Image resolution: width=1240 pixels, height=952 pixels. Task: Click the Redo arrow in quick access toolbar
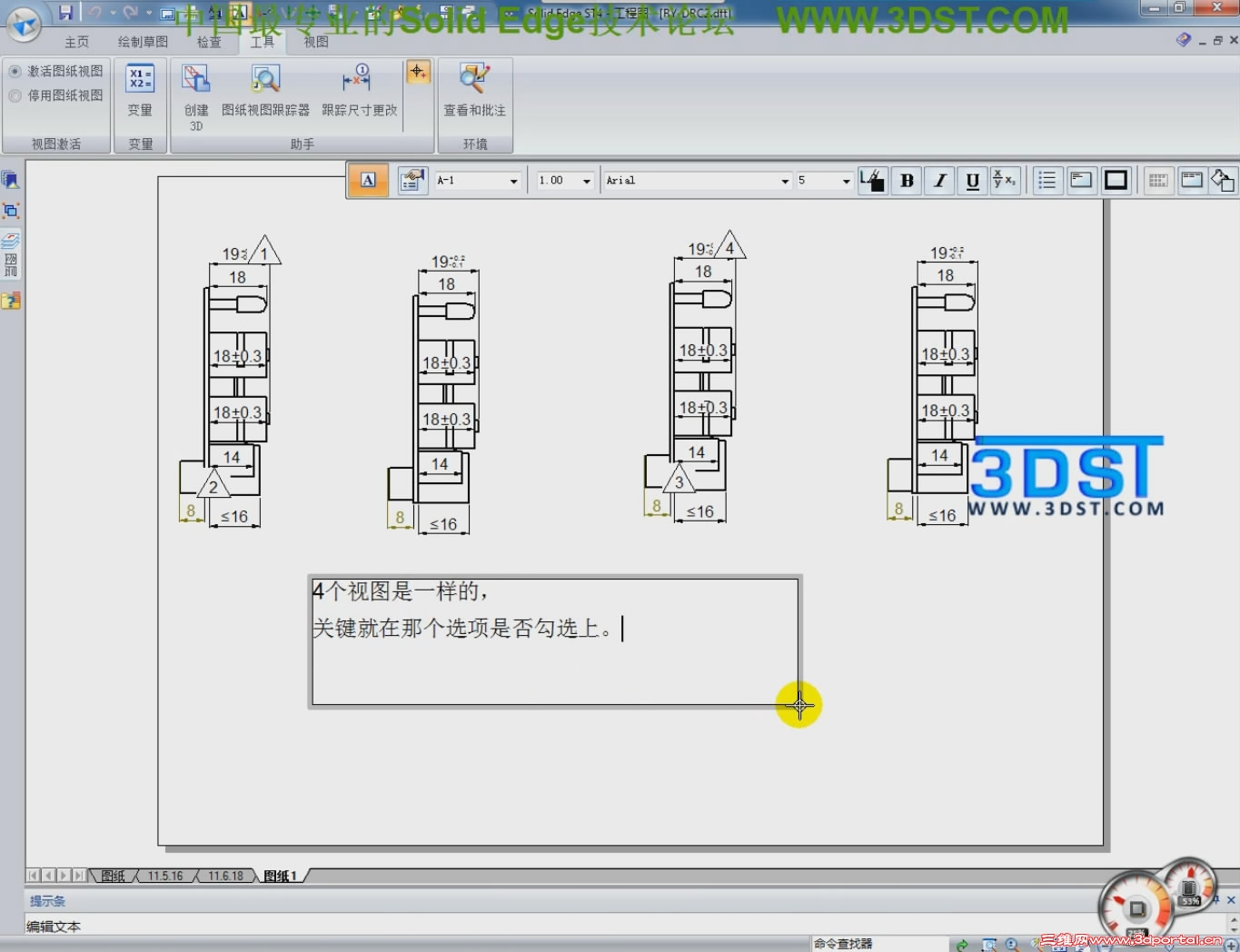[x=130, y=13]
